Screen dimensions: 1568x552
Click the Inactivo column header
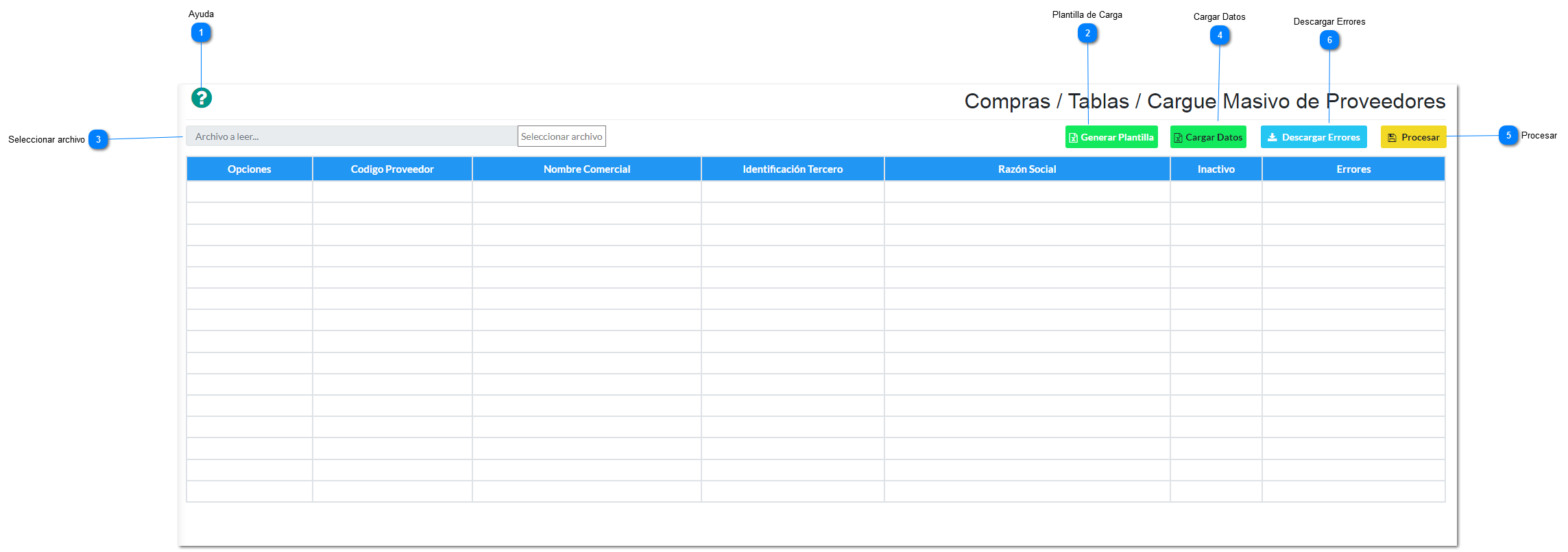(1216, 169)
